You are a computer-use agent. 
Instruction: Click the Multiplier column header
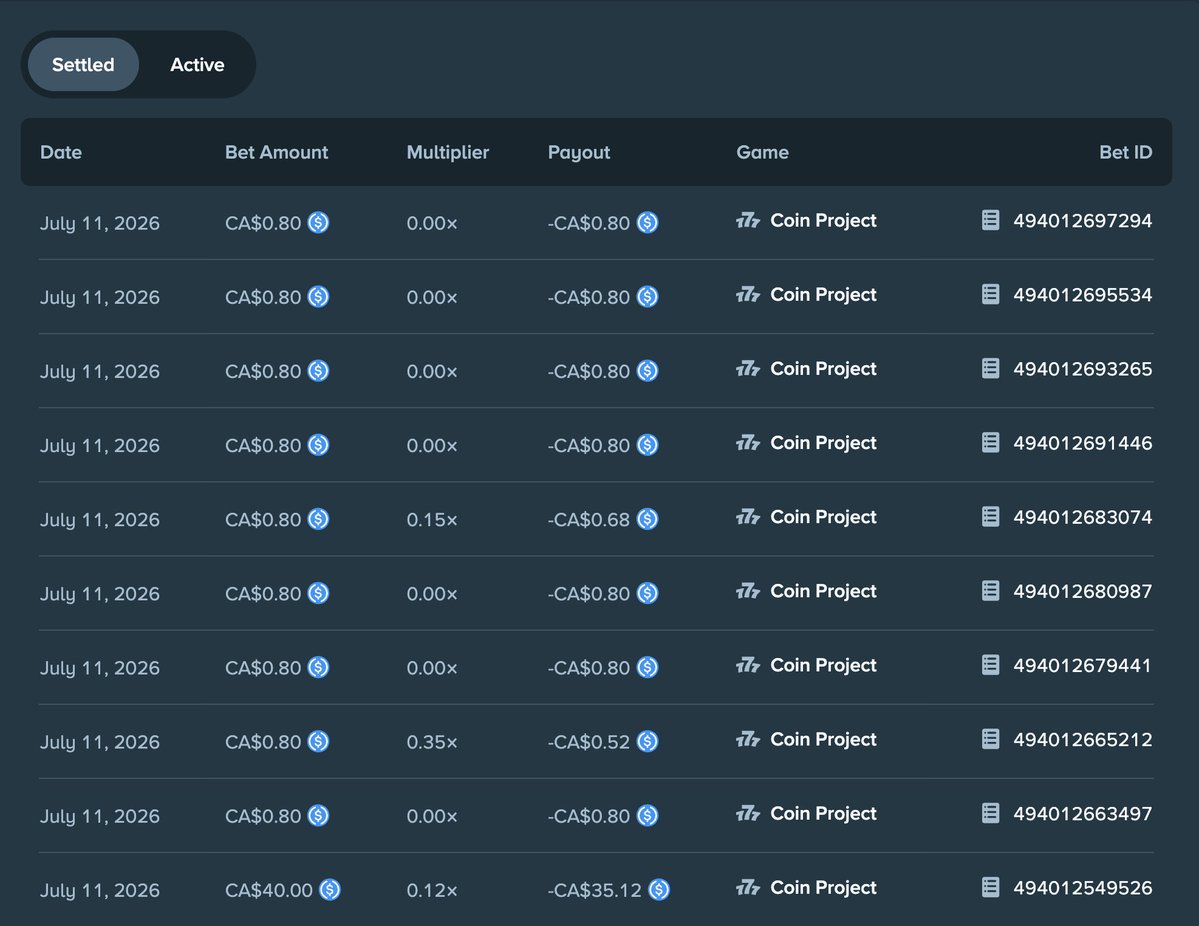coord(447,152)
